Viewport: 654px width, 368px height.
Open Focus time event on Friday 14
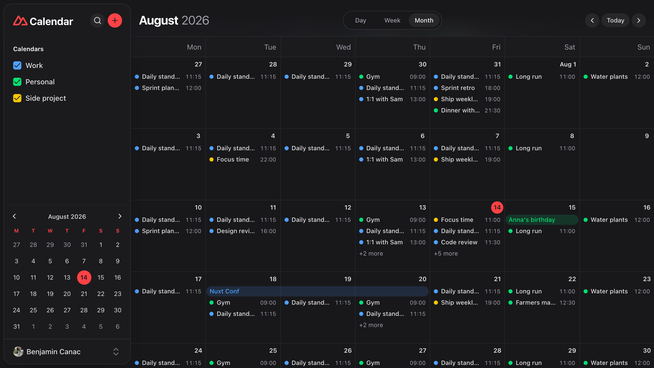[467, 220]
